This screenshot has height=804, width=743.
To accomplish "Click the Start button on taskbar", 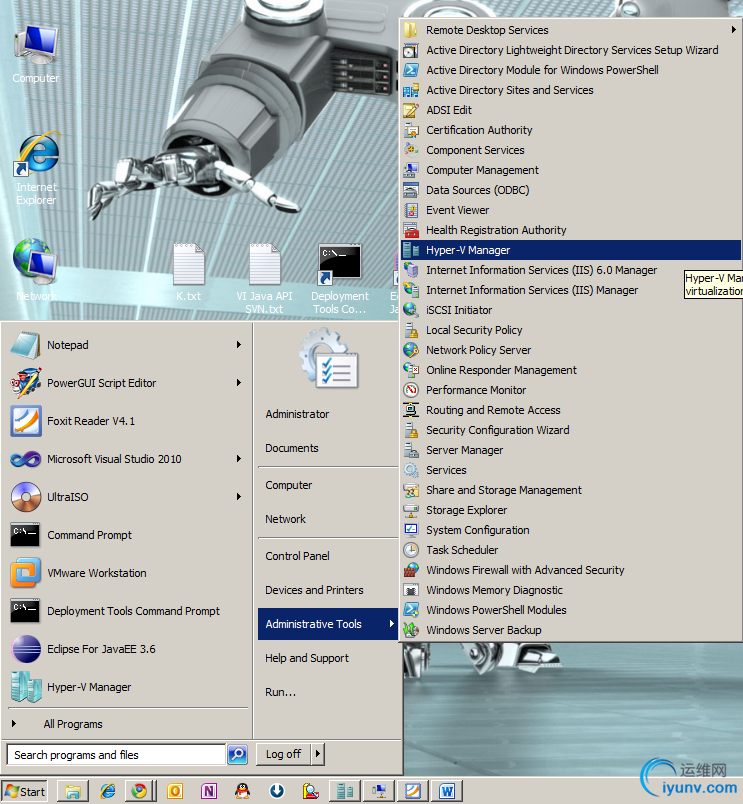I will coord(25,791).
